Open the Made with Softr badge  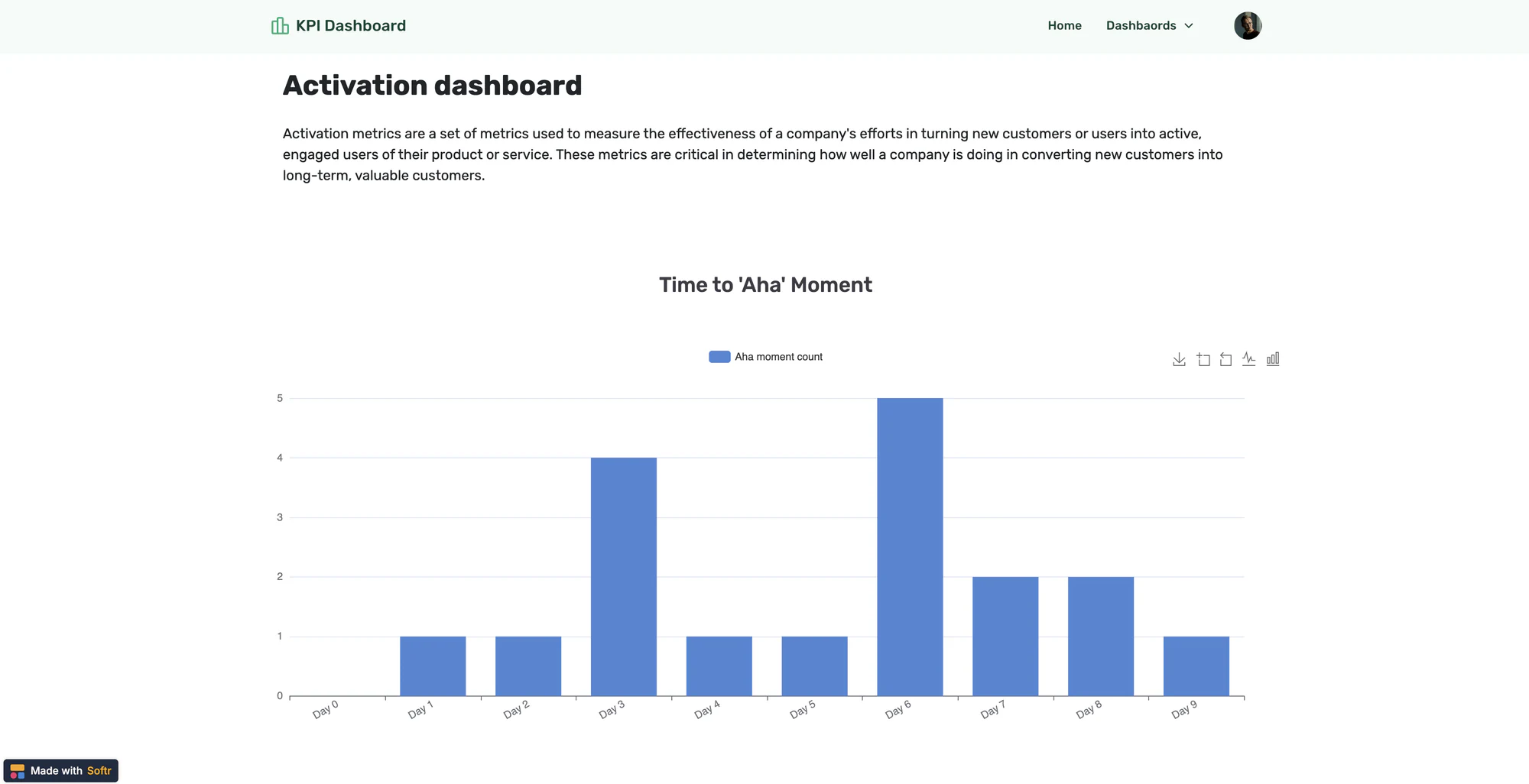click(x=61, y=770)
